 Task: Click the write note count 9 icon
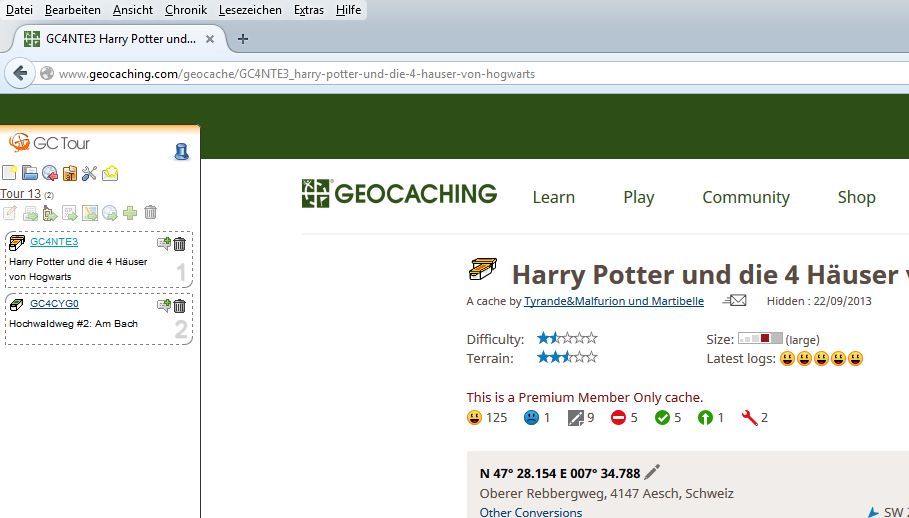[x=581, y=417]
